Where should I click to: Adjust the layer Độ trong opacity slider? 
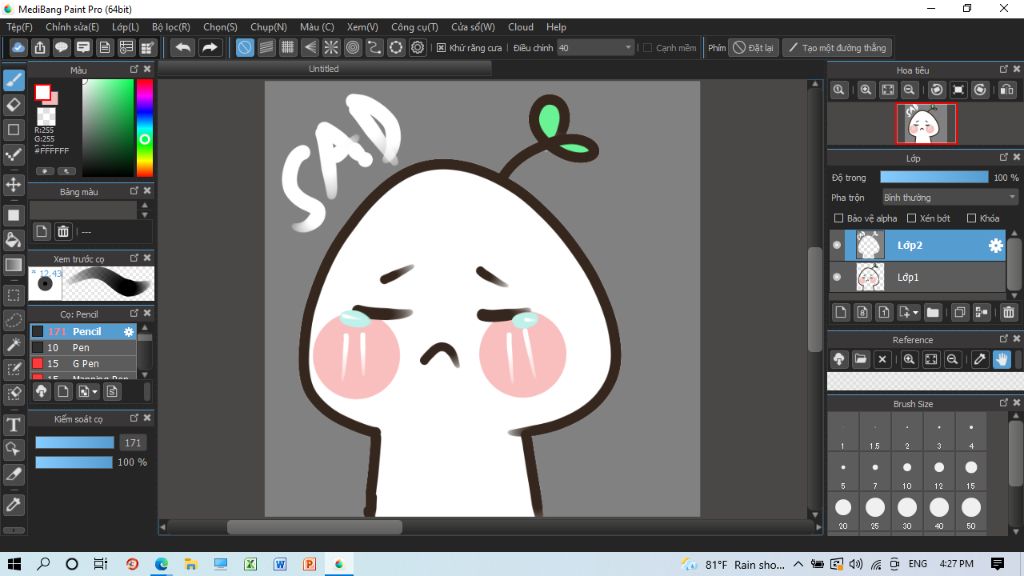coord(934,178)
